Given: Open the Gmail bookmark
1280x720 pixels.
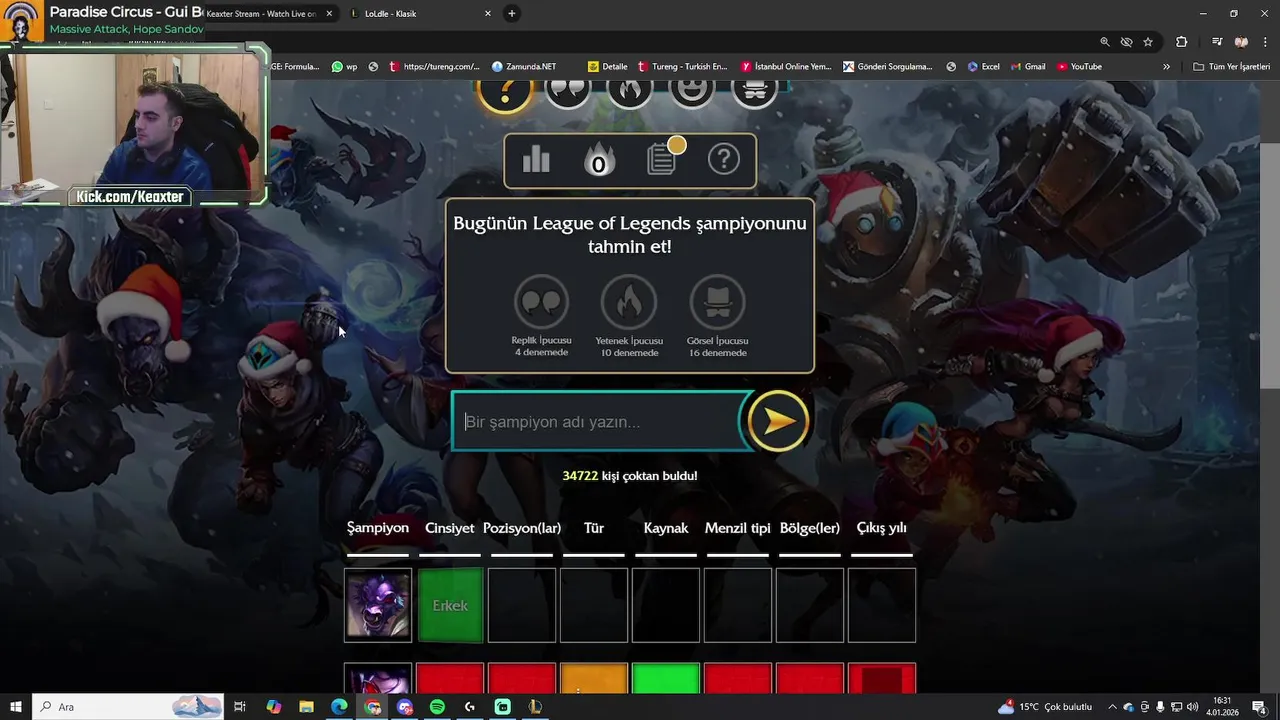Looking at the screenshot, I should click(1028, 67).
